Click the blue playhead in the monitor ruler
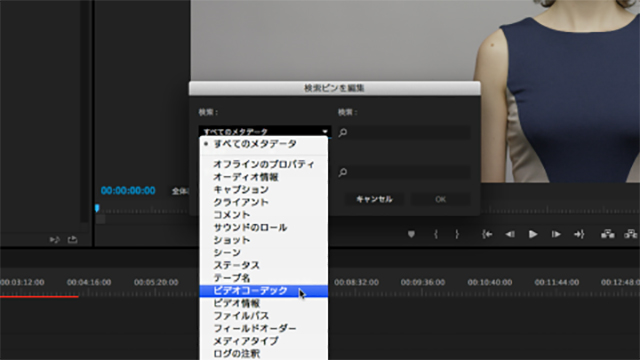 click(x=97, y=208)
